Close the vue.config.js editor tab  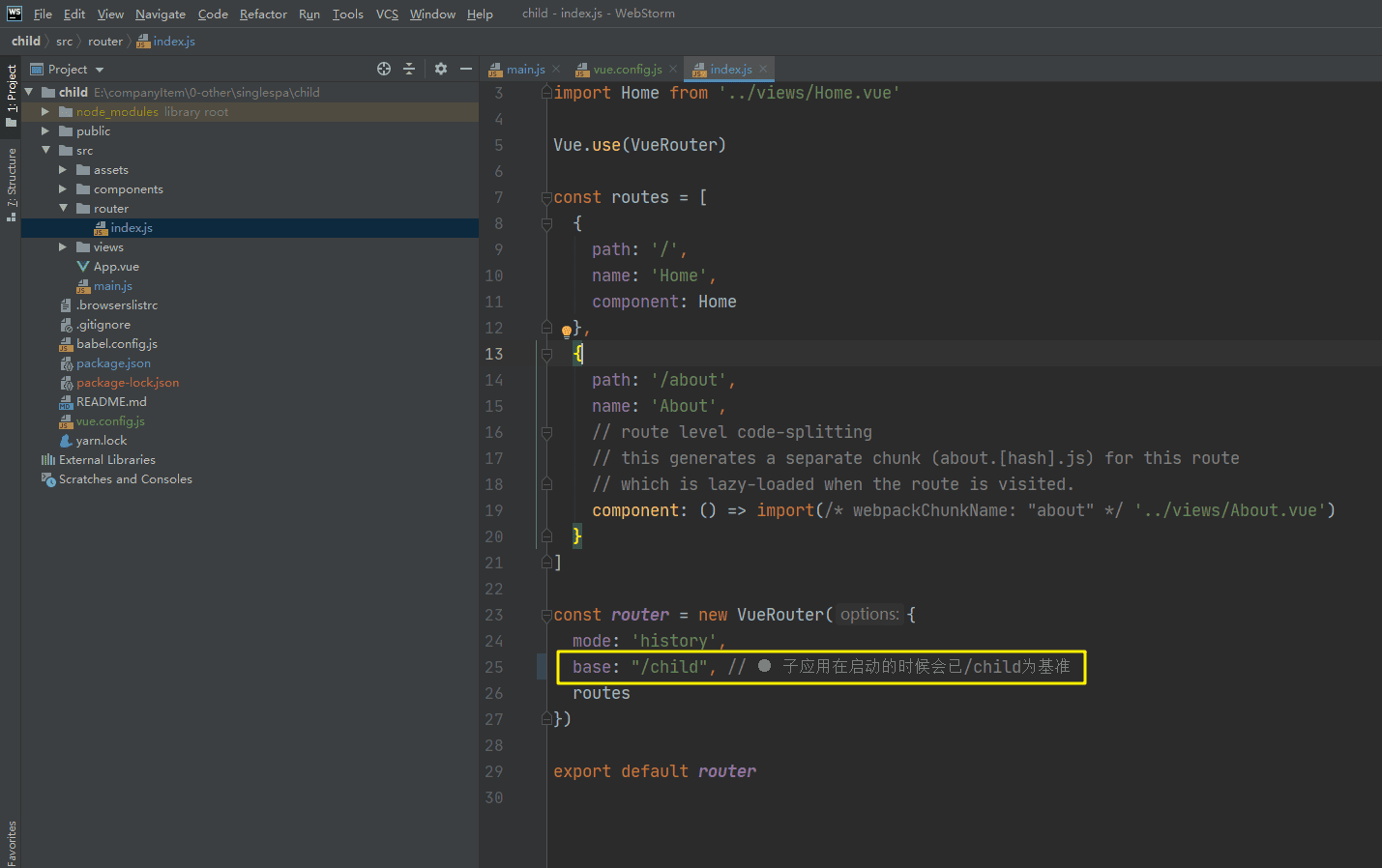[673, 69]
